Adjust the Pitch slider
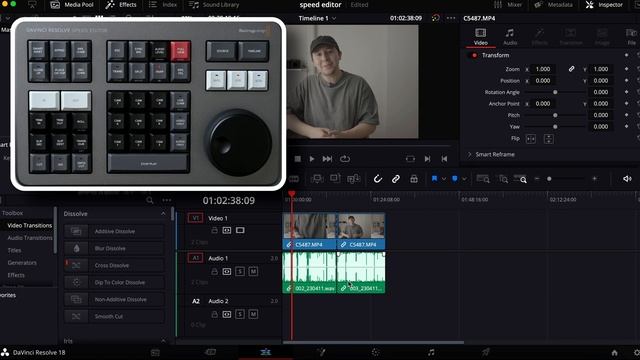The height and width of the screenshot is (360, 640). (555, 115)
